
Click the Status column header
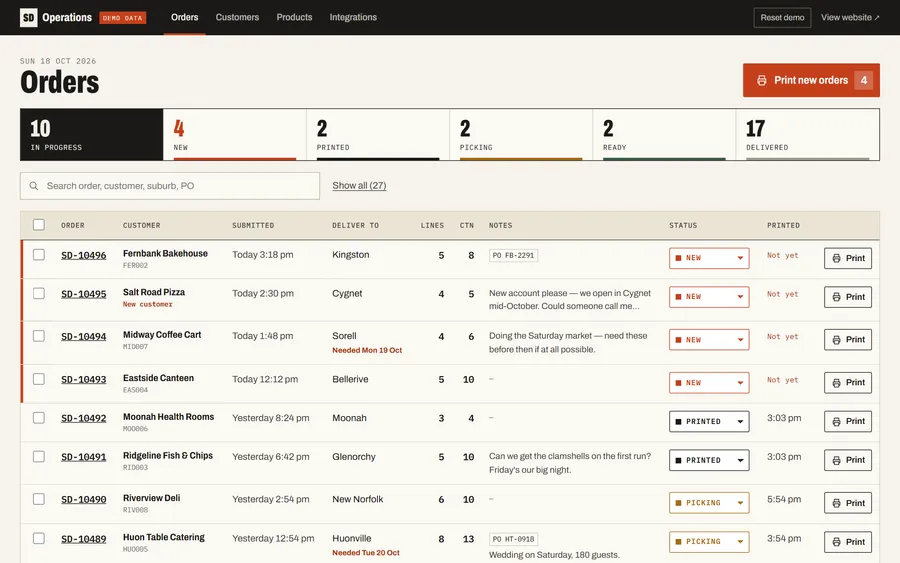[683, 226]
